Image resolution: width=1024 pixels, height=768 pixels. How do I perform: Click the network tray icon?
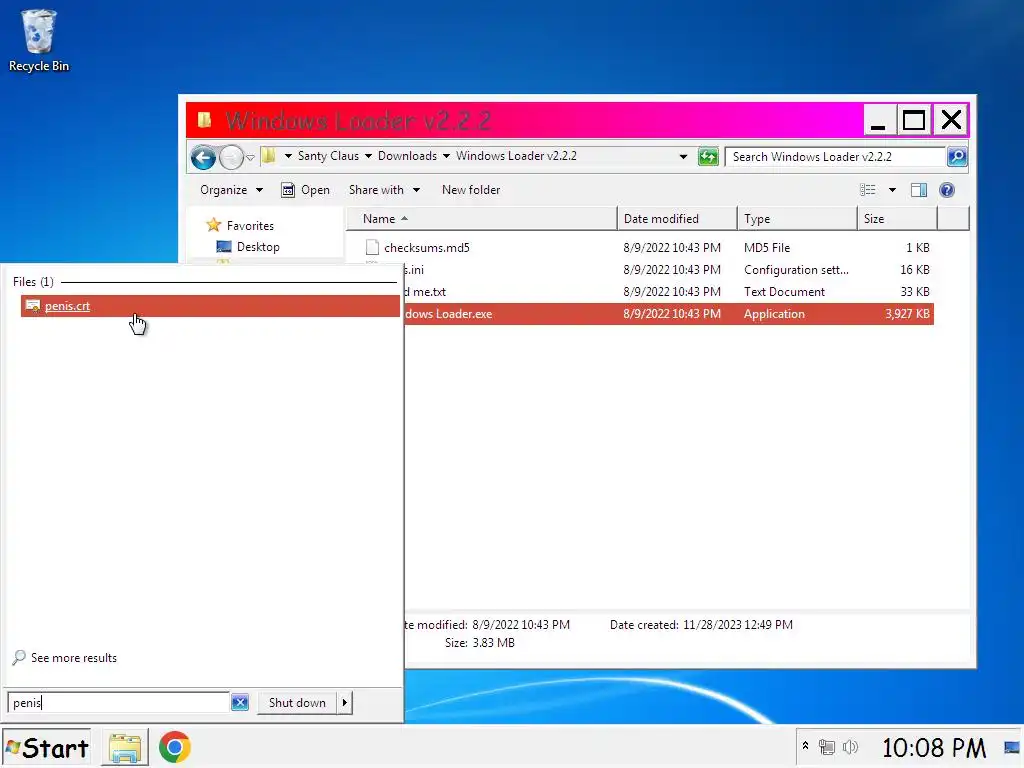coord(827,747)
